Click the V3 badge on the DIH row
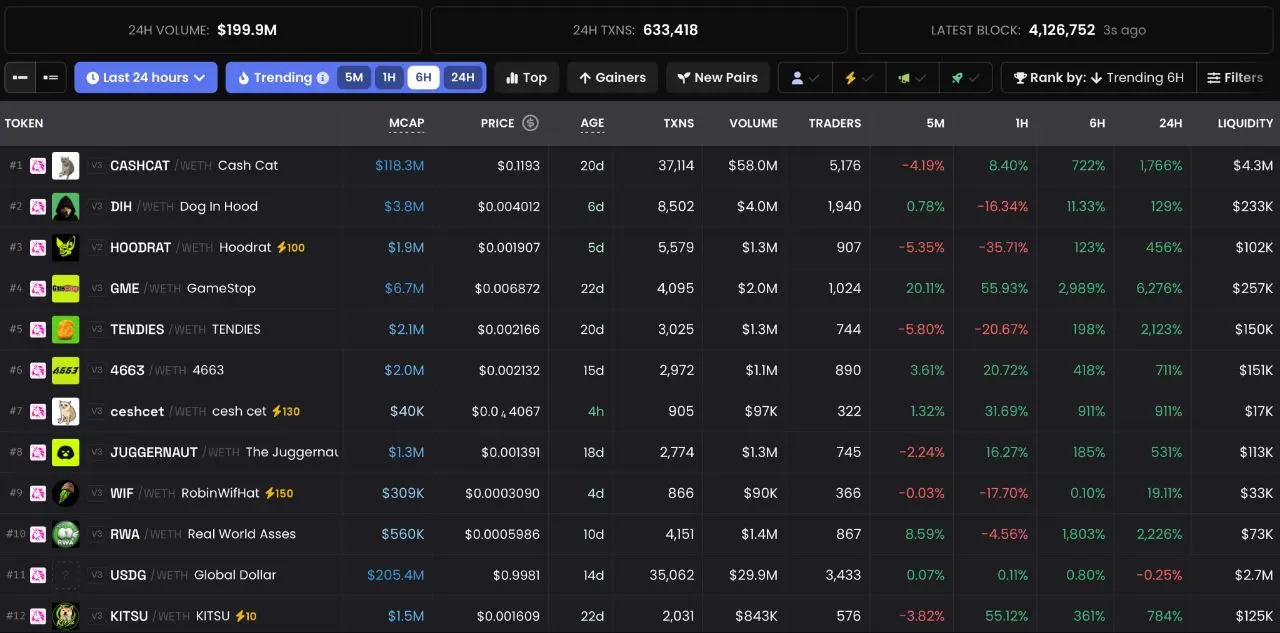 pyautogui.click(x=97, y=206)
